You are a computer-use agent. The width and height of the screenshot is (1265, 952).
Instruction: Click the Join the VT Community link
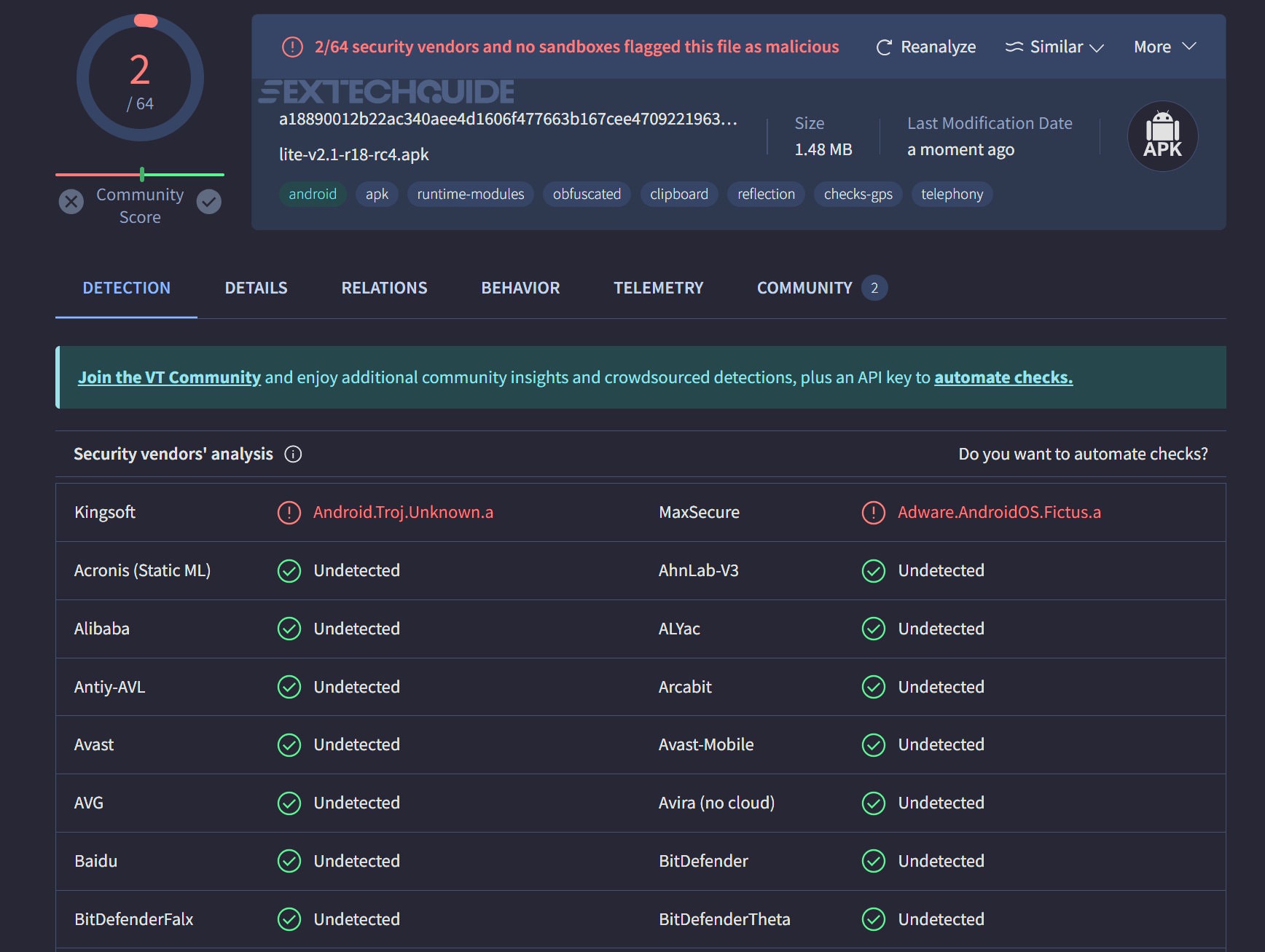[x=169, y=378]
